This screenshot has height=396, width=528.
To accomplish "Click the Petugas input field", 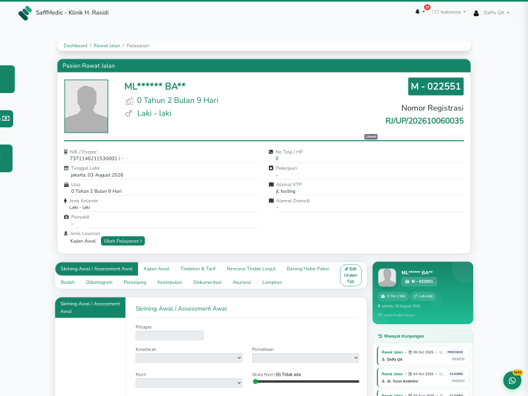I will click(x=169, y=335).
